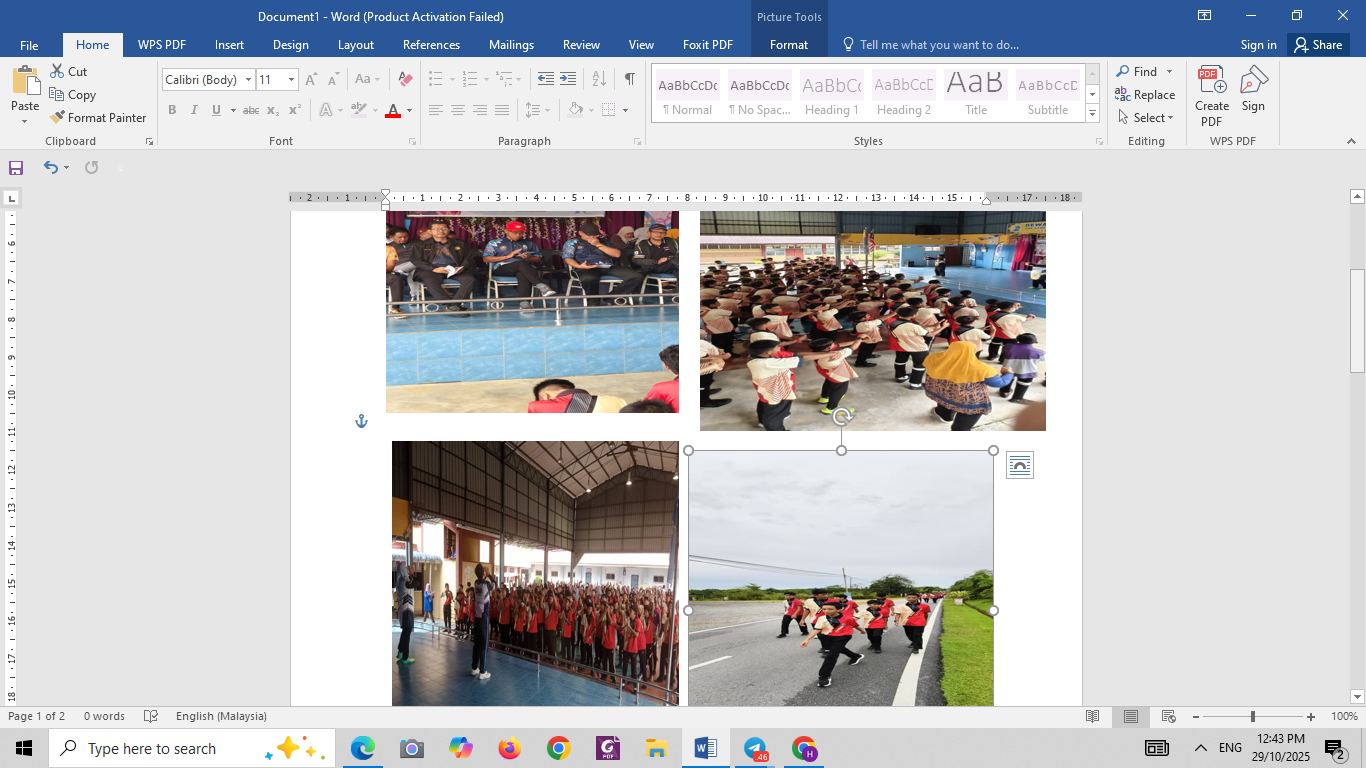The image size is (1366, 768).
Task: Toggle Italic formatting
Action: coord(194,110)
